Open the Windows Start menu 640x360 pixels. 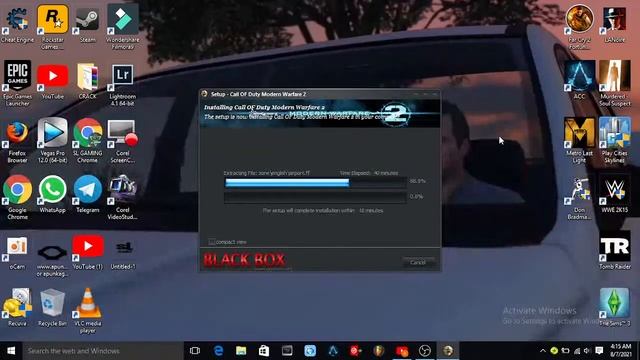(11, 351)
